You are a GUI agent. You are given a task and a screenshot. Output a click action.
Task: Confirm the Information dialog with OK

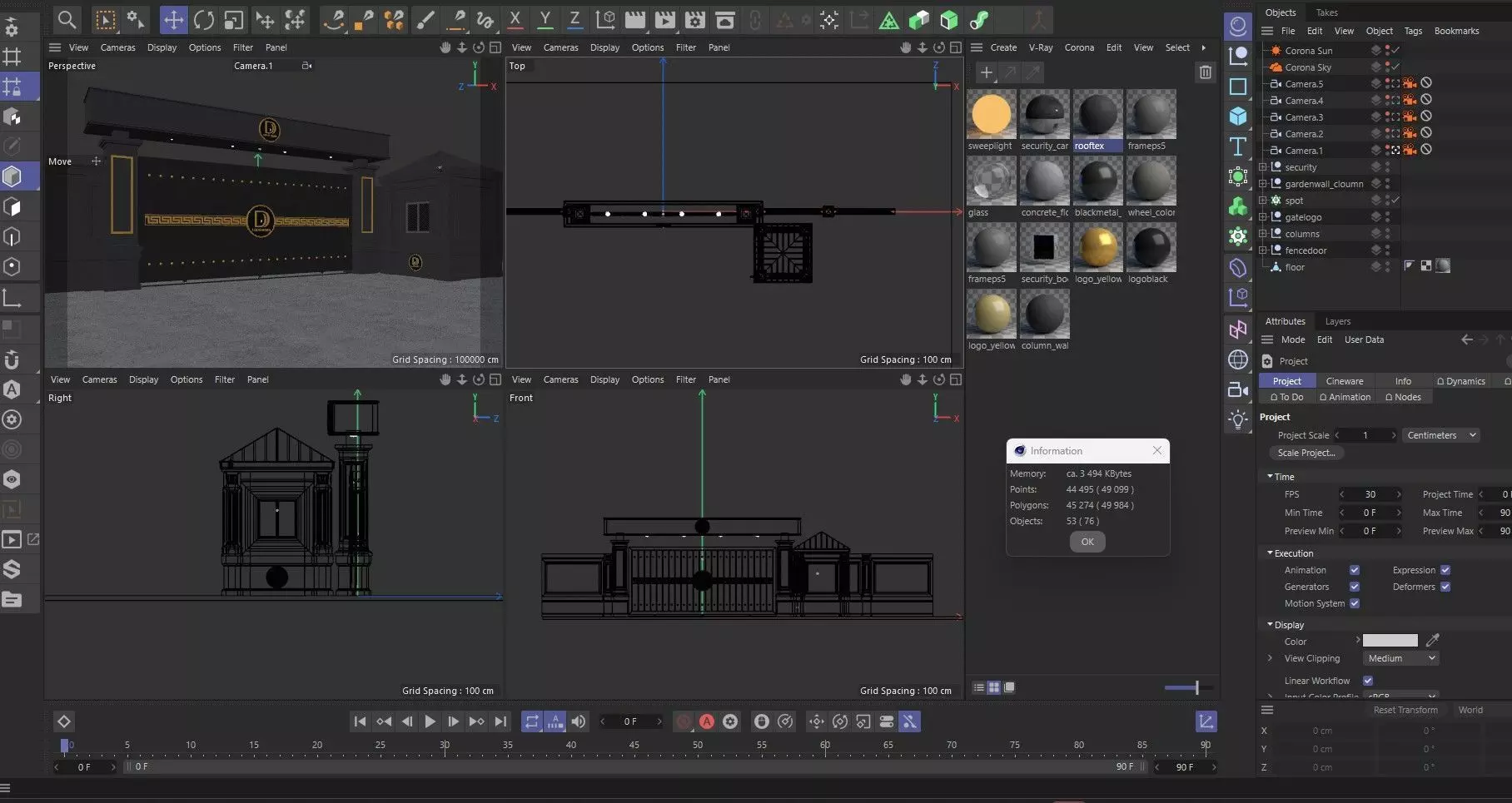point(1087,542)
